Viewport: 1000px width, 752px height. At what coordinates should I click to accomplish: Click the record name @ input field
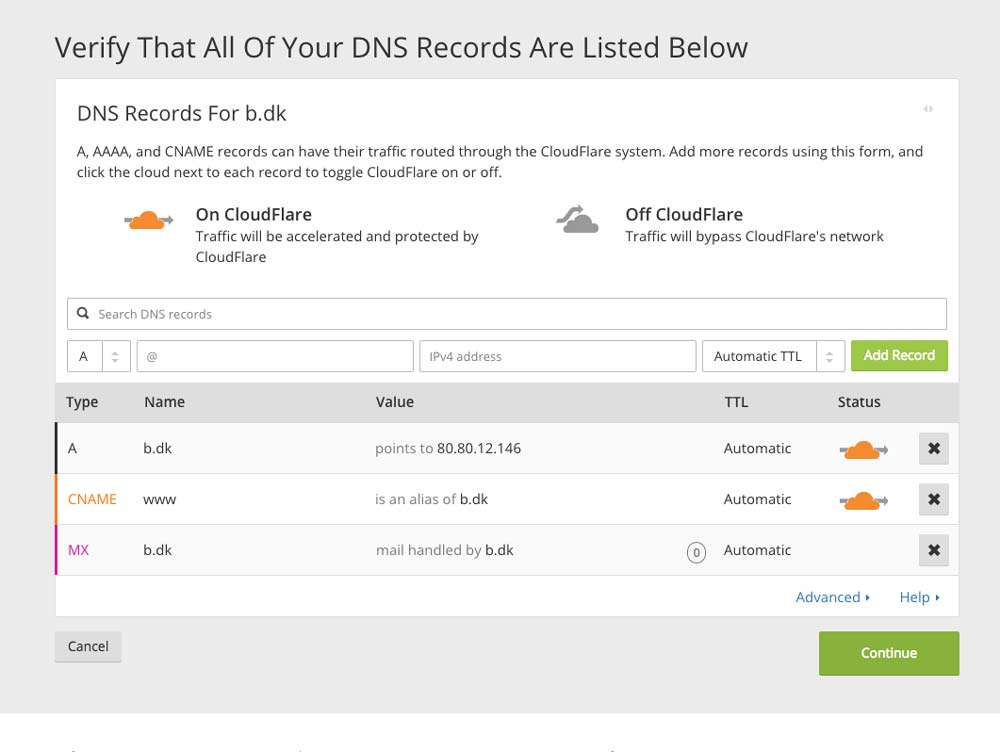(x=275, y=356)
